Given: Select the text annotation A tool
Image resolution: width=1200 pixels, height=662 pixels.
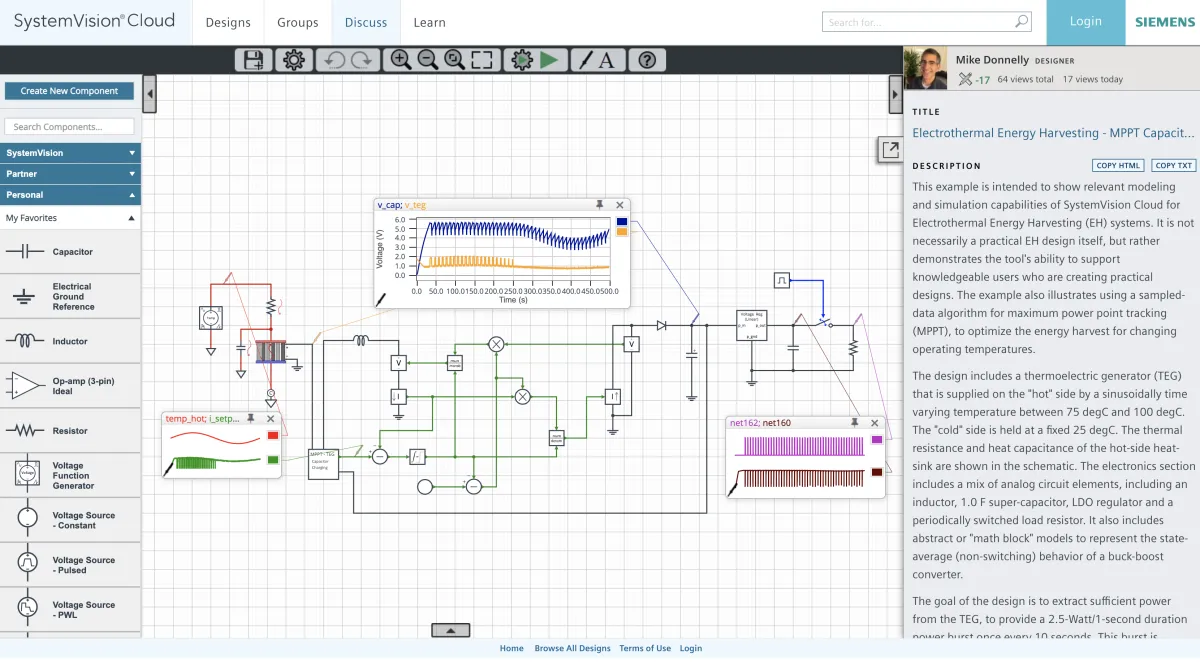Looking at the screenshot, I should [607, 60].
